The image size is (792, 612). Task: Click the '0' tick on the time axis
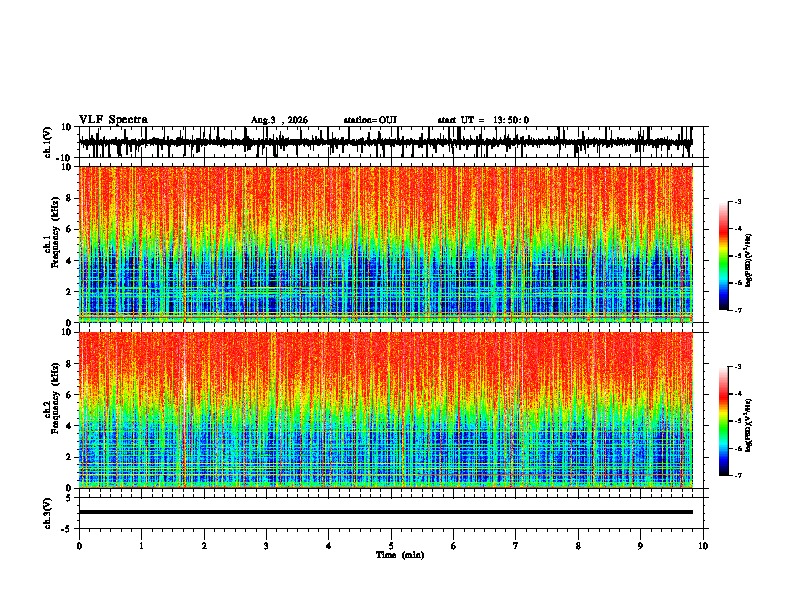79,546
